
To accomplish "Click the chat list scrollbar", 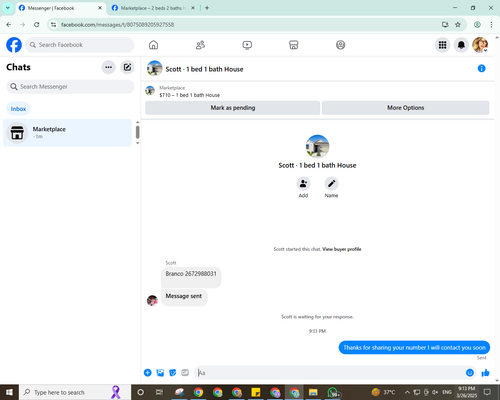I will point(137,132).
